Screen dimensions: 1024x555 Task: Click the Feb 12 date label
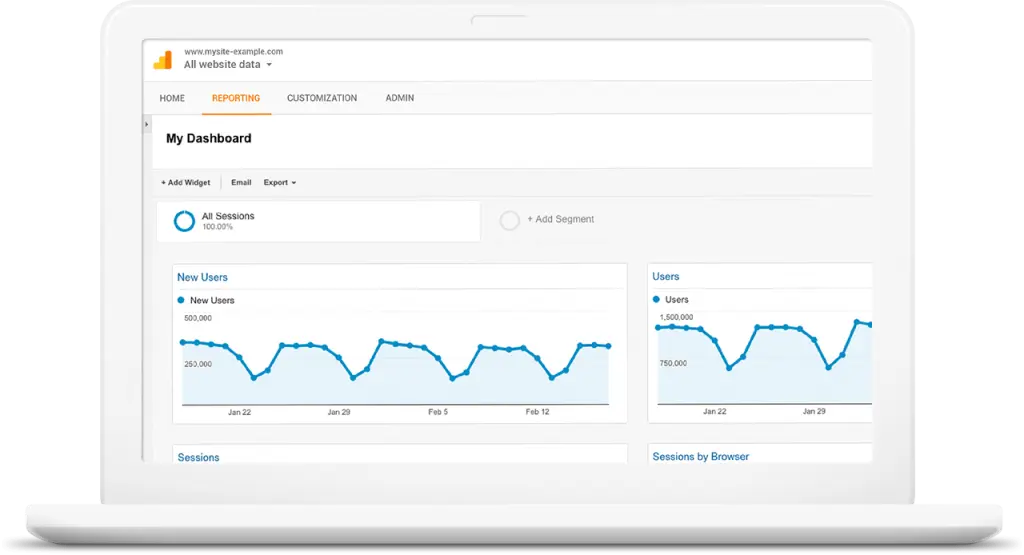(x=537, y=413)
